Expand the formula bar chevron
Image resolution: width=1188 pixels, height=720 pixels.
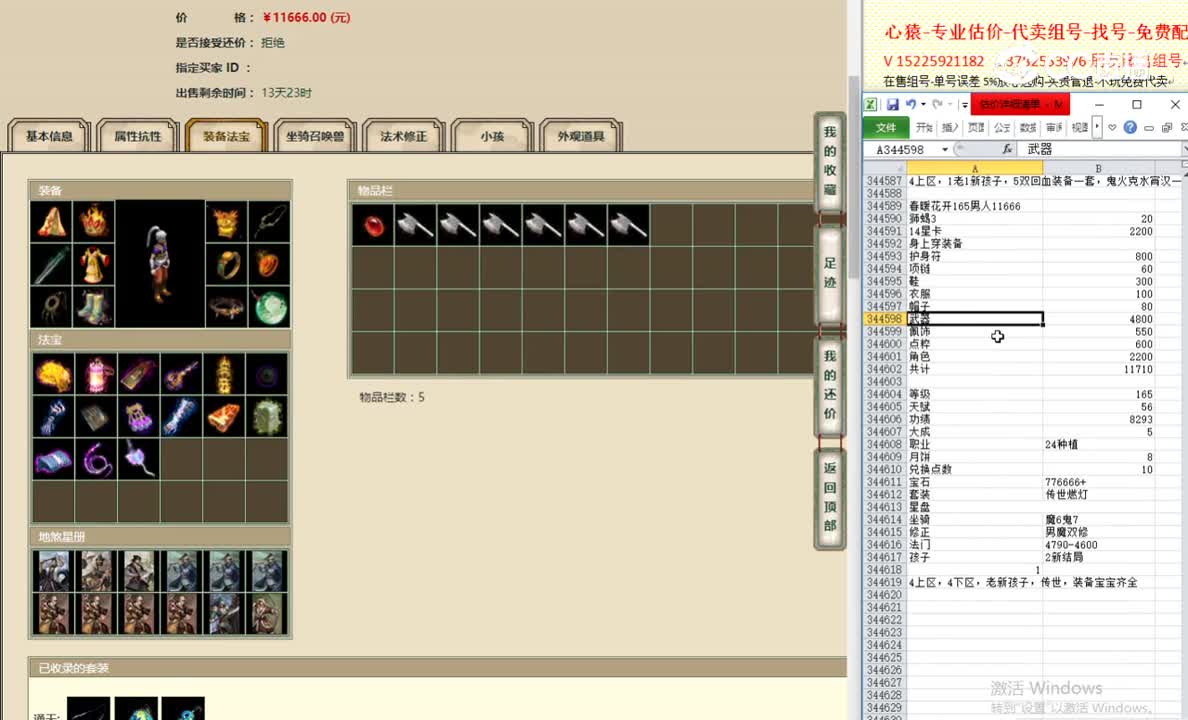click(1184, 149)
